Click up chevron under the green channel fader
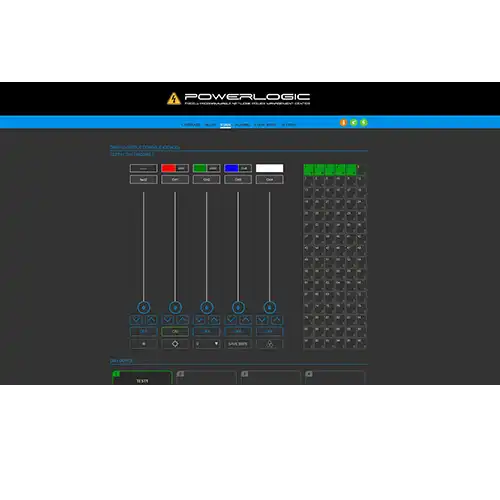This screenshot has width=500, height=500. 214,320
